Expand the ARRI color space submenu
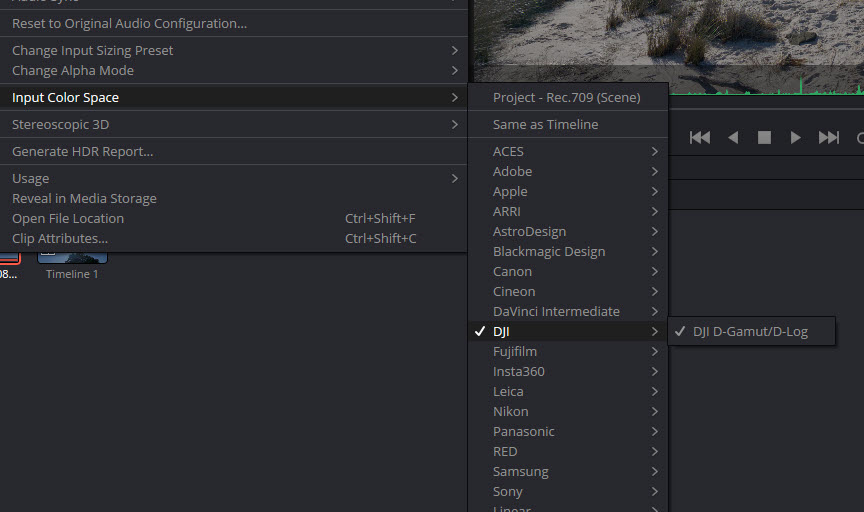 tap(568, 212)
